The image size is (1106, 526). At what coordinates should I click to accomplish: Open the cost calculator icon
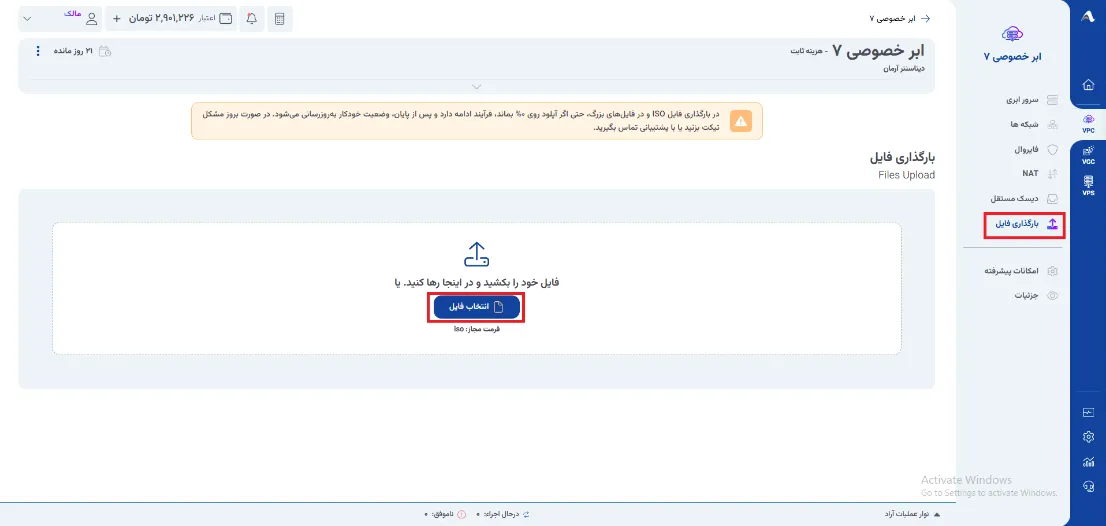coord(280,19)
